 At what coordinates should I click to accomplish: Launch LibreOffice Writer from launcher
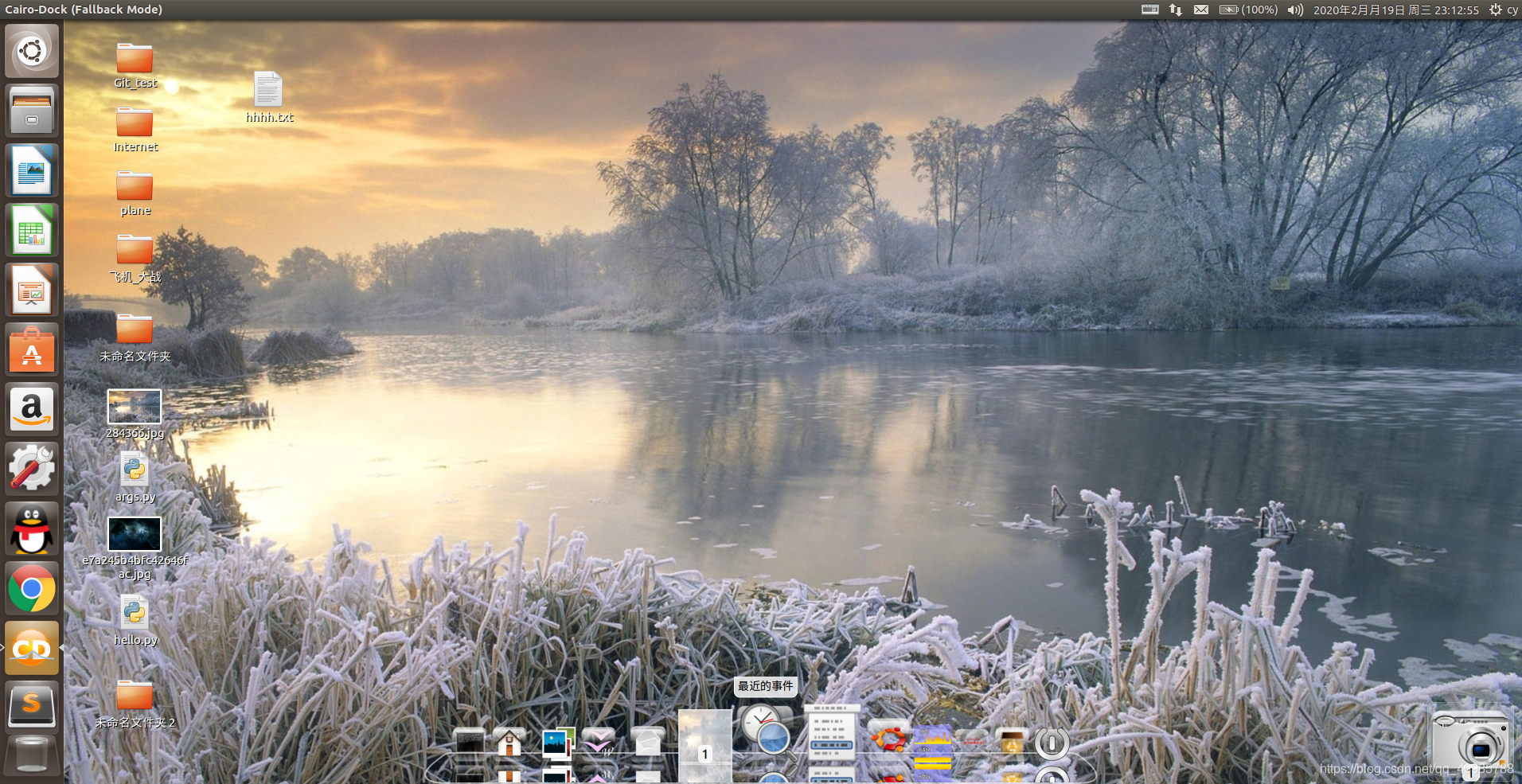click(x=32, y=170)
